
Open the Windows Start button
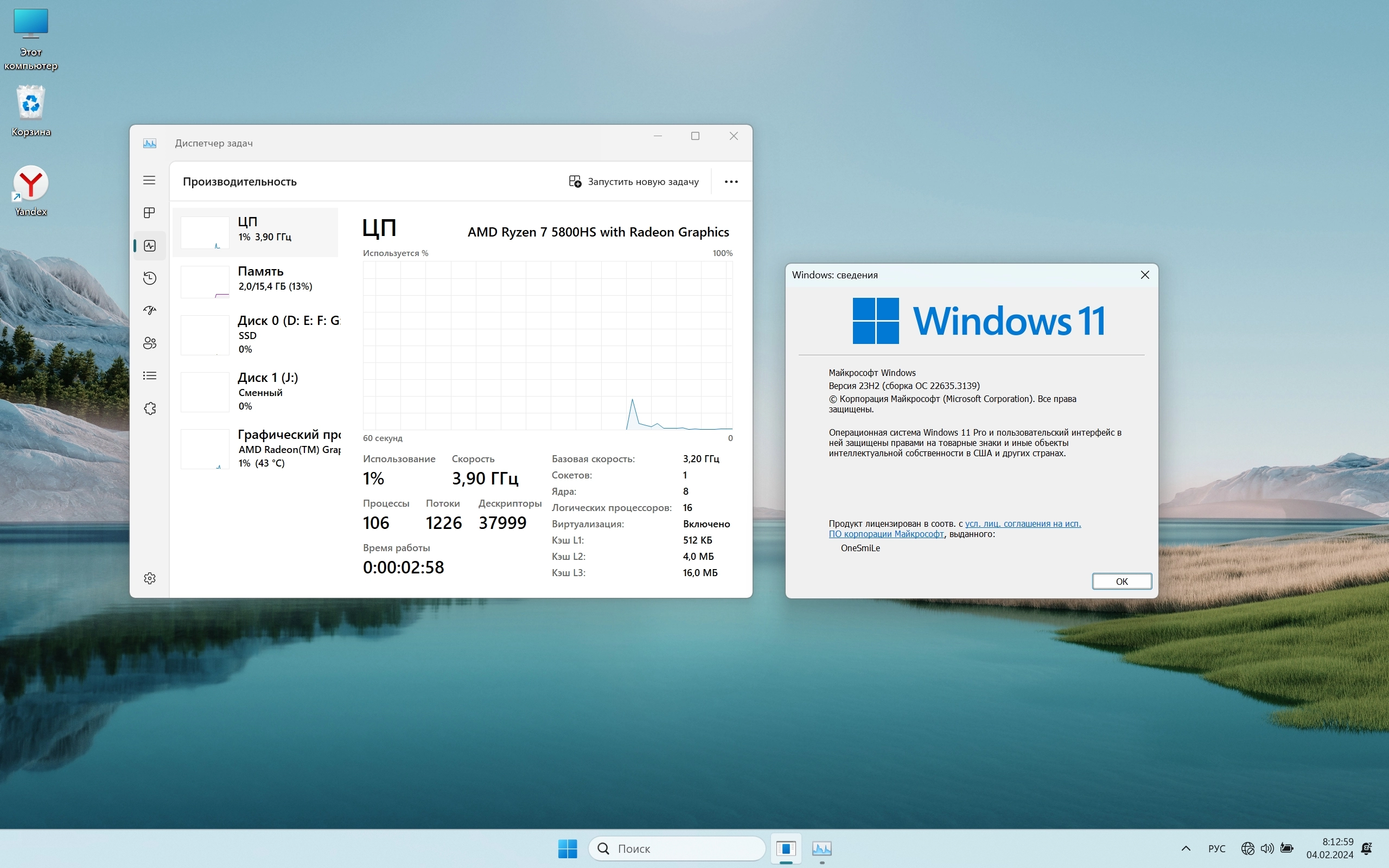tap(567, 848)
